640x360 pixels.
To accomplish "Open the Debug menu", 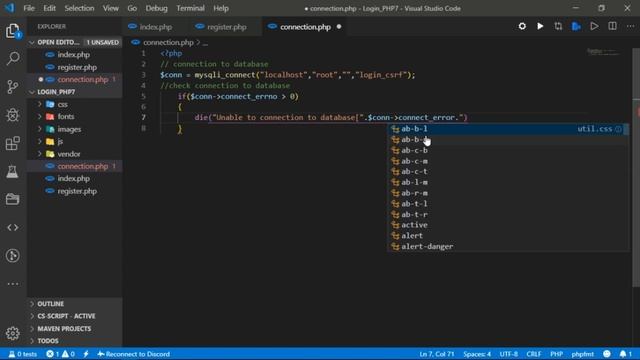I will (x=156, y=8).
